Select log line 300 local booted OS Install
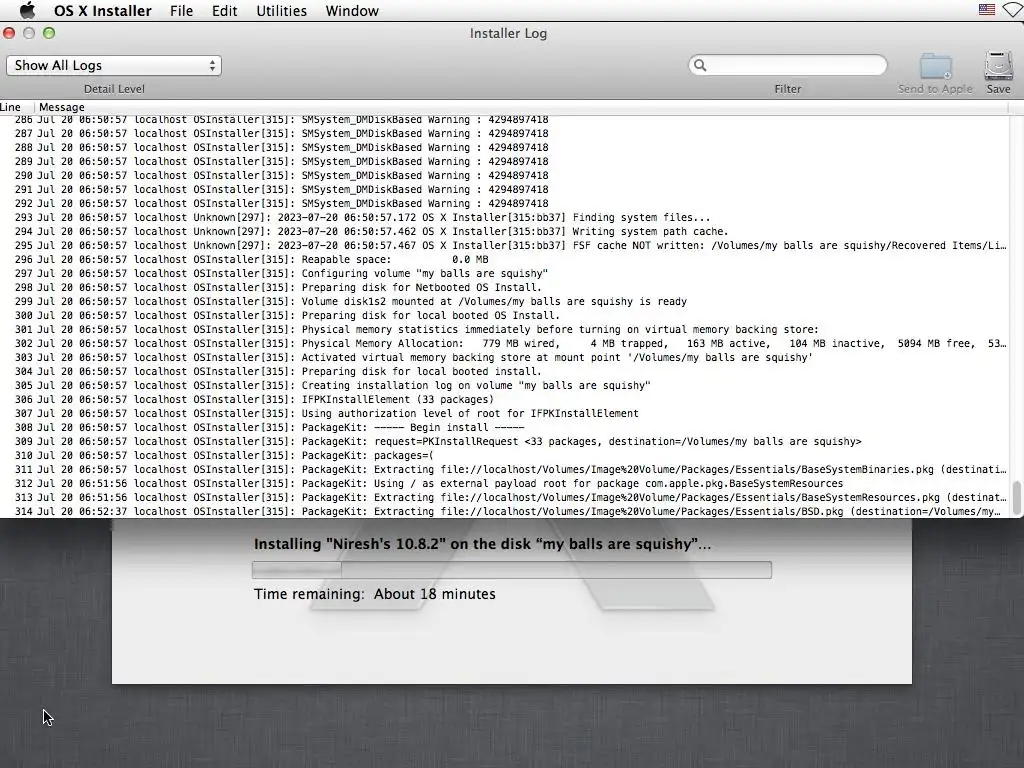The image size is (1024, 768). [506, 315]
